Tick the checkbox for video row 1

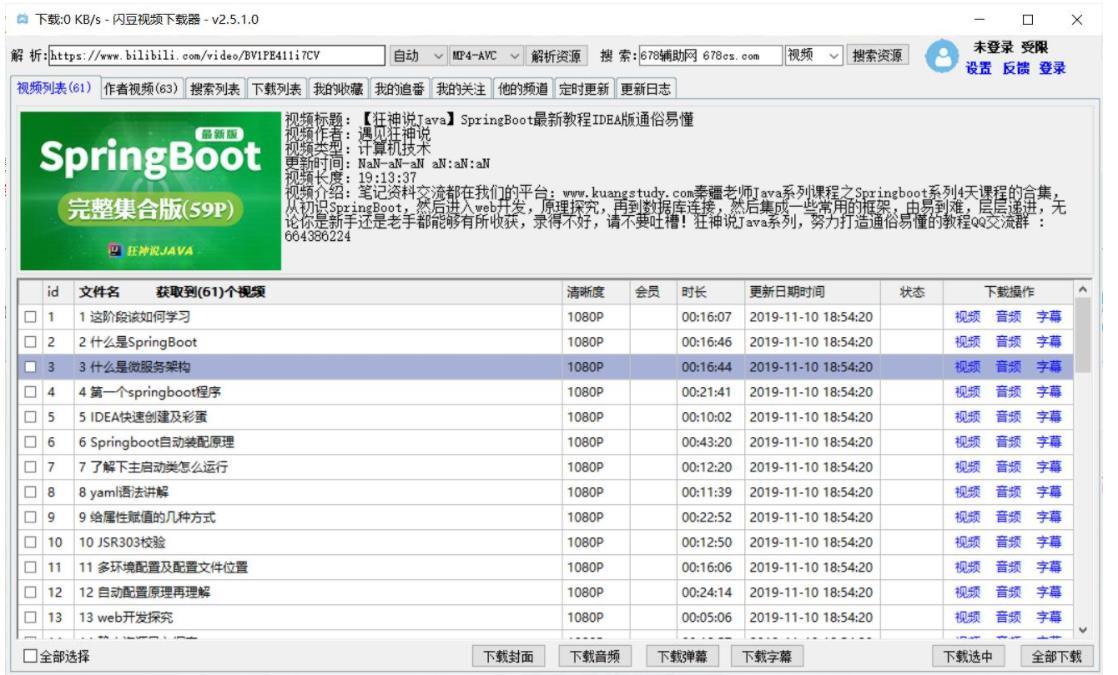click(30, 317)
